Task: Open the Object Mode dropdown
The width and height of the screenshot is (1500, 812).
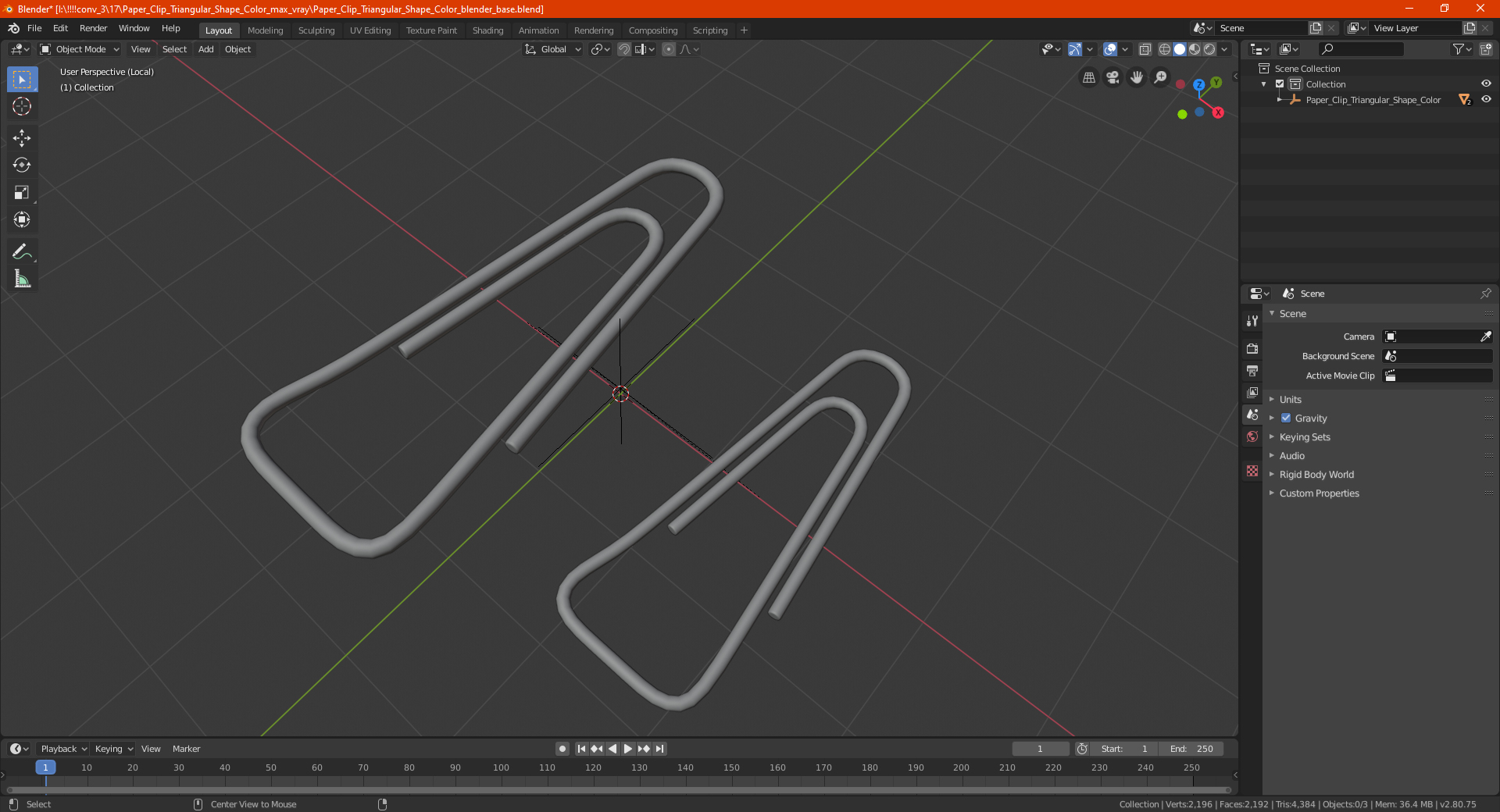Action: click(x=80, y=49)
